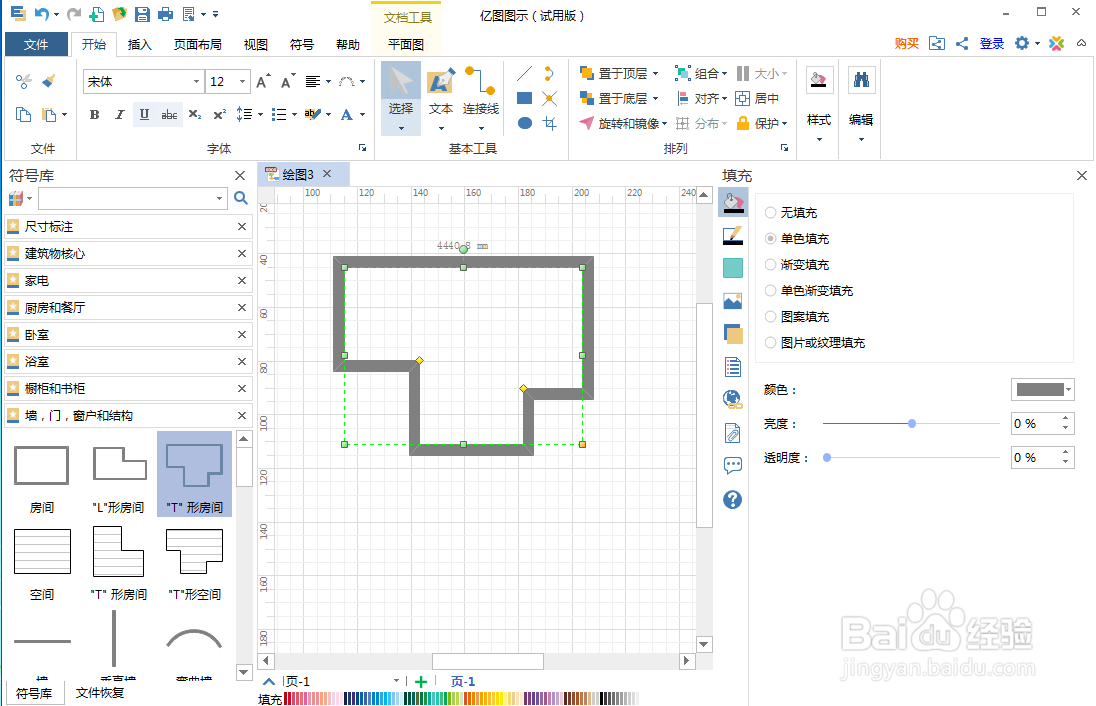Switch to the 符号 ribbon tab
Viewport: 1096px width, 706px height.
point(301,45)
